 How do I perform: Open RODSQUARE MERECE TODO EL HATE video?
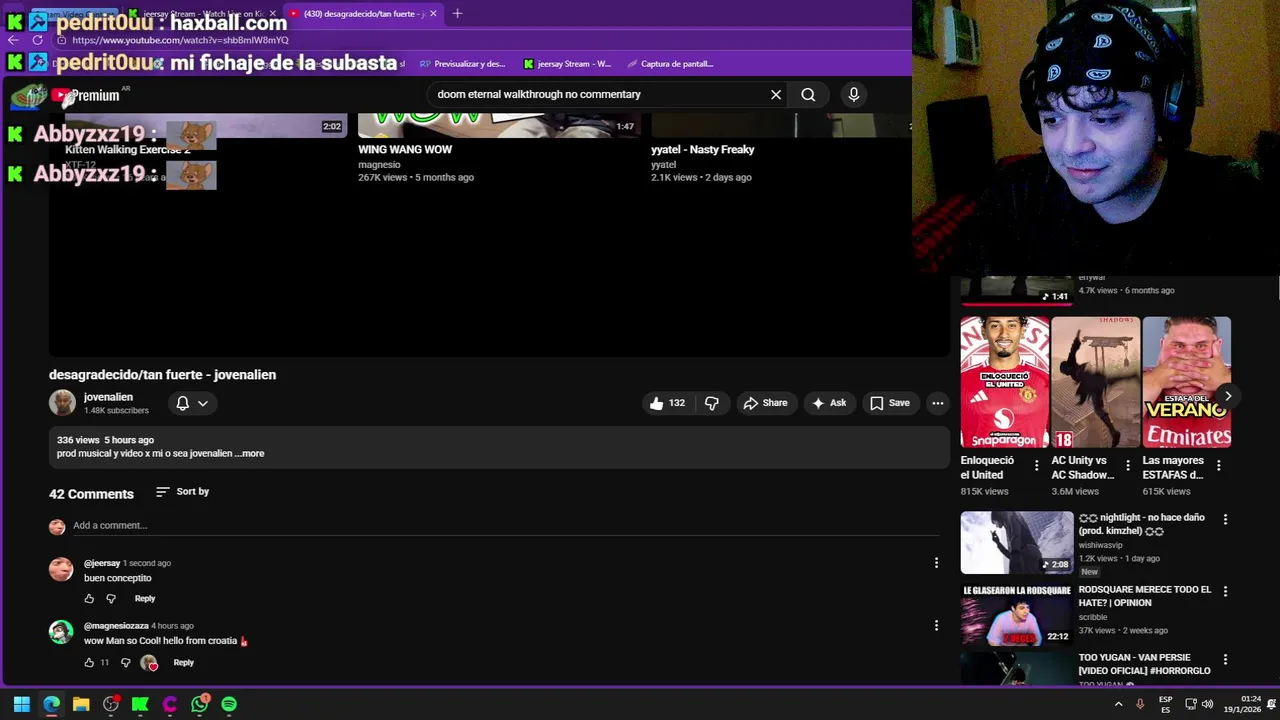coord(1017,614)
